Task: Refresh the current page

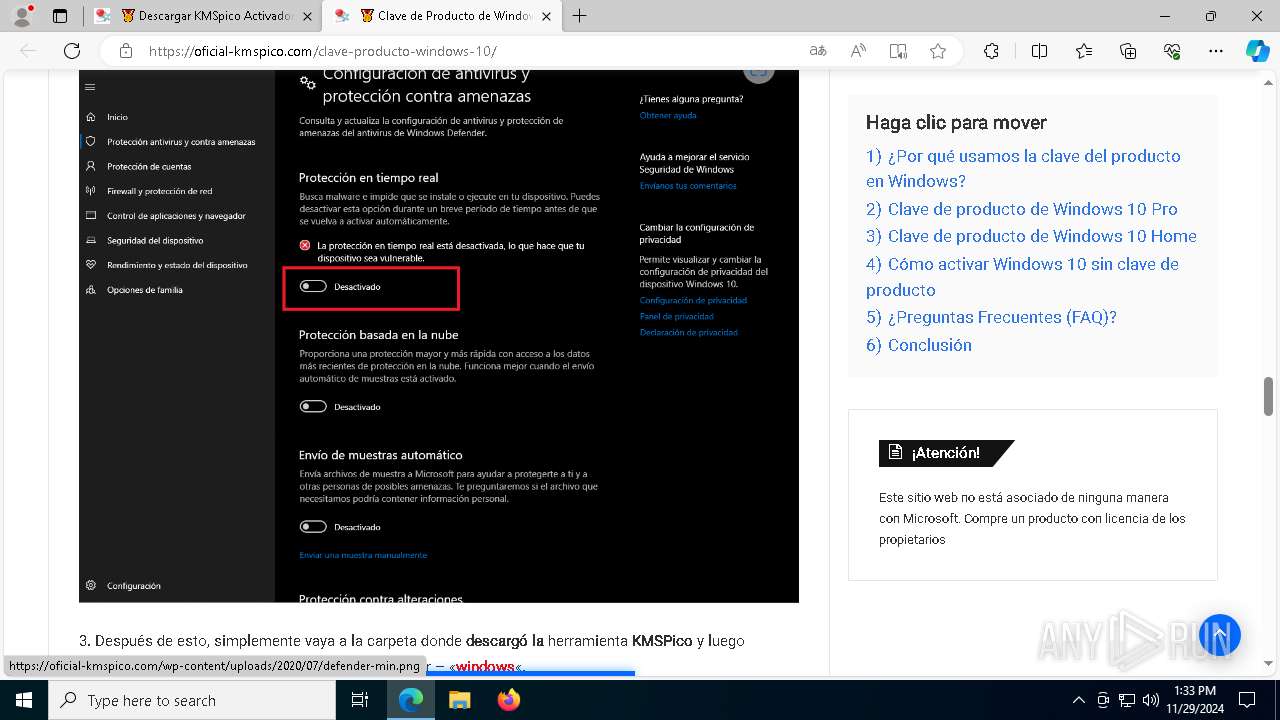Action: pyautogui.click(x=72, y=51)
